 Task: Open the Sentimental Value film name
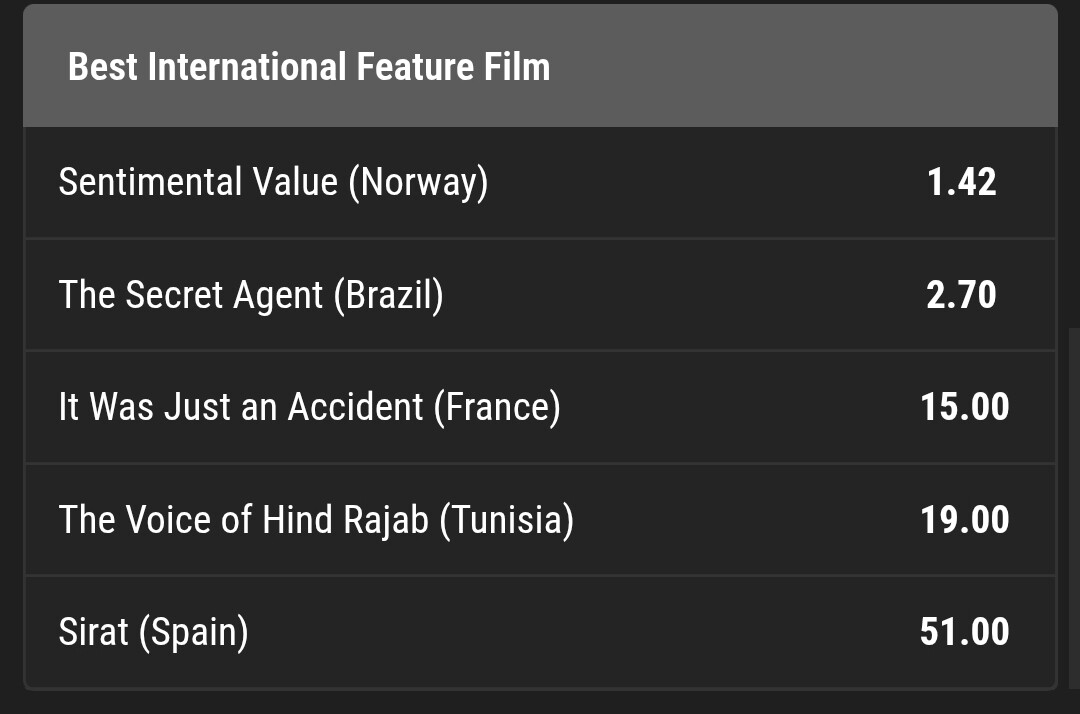[x=198, y=183]
